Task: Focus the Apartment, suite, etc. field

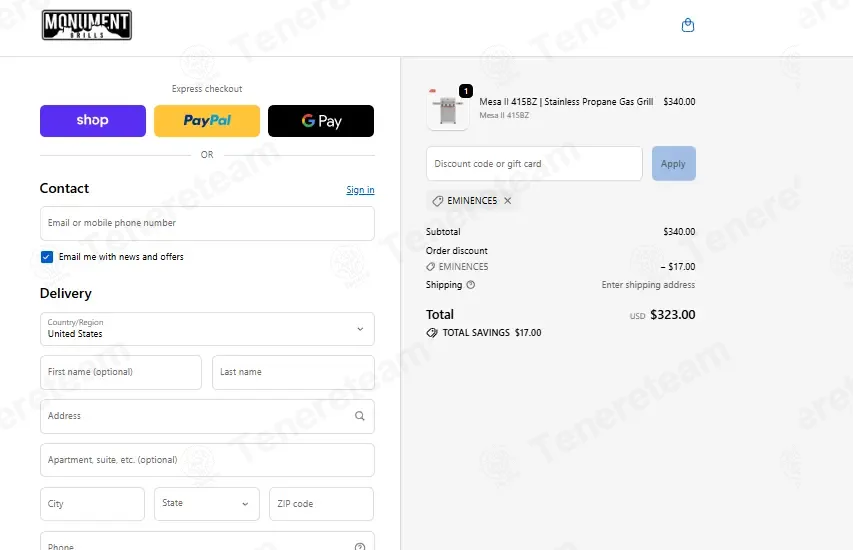Action: [207, 460]
